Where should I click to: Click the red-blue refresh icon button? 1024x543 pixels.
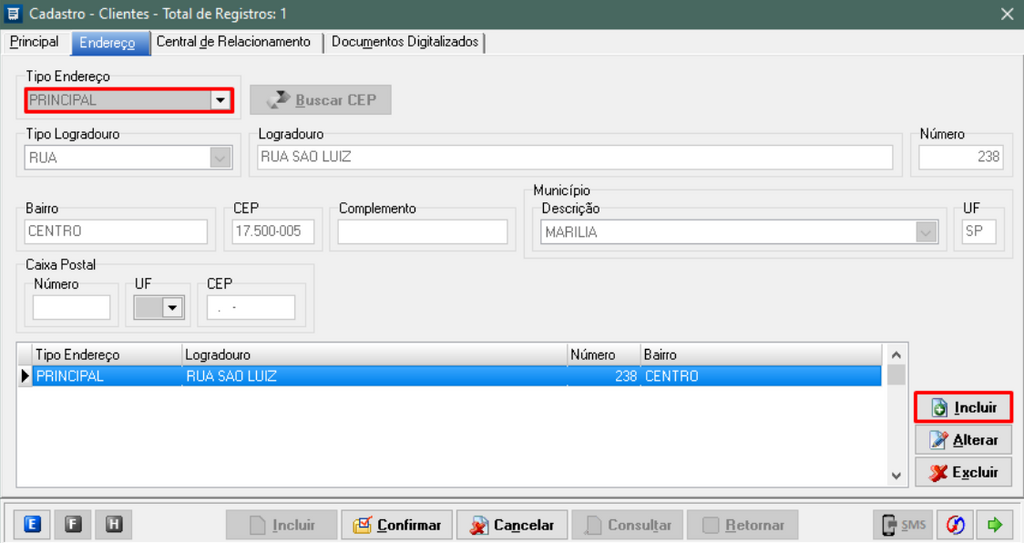(955, 524)
